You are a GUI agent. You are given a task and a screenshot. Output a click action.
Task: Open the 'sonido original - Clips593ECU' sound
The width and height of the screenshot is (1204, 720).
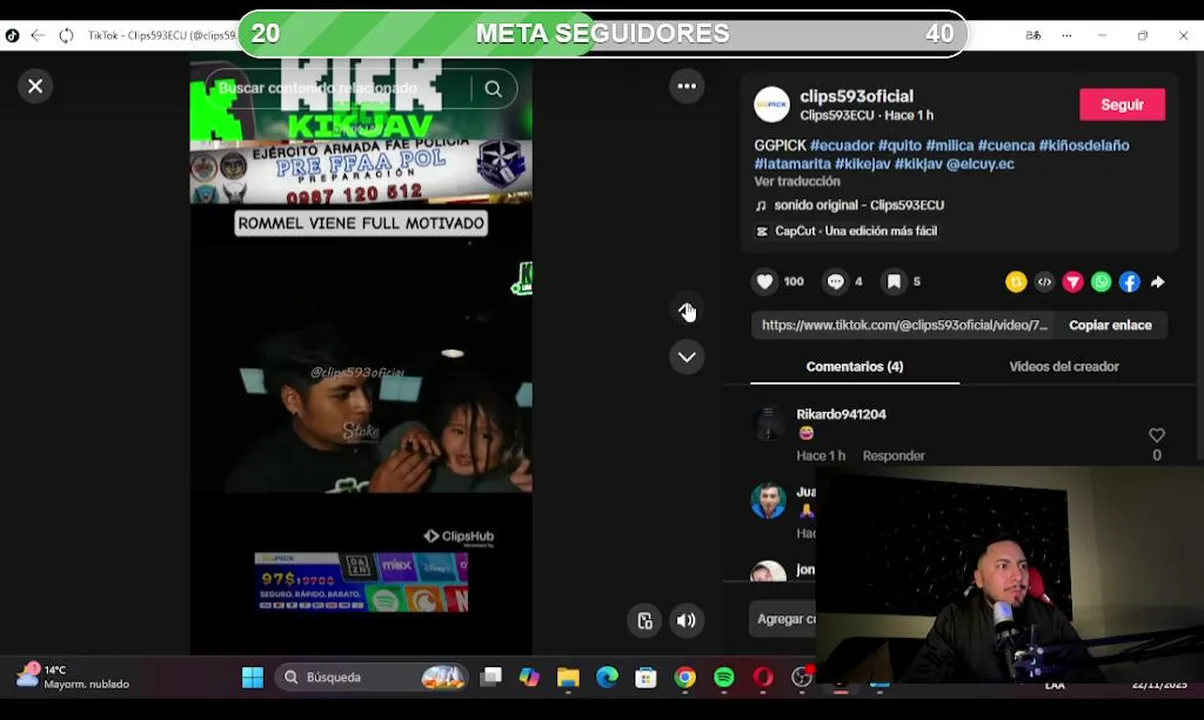[858, 205]
